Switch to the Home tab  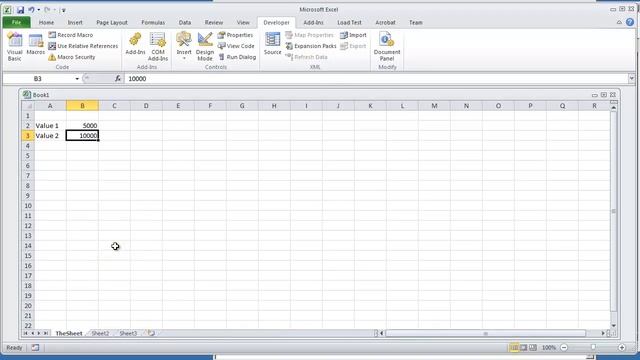coord(46,22)
